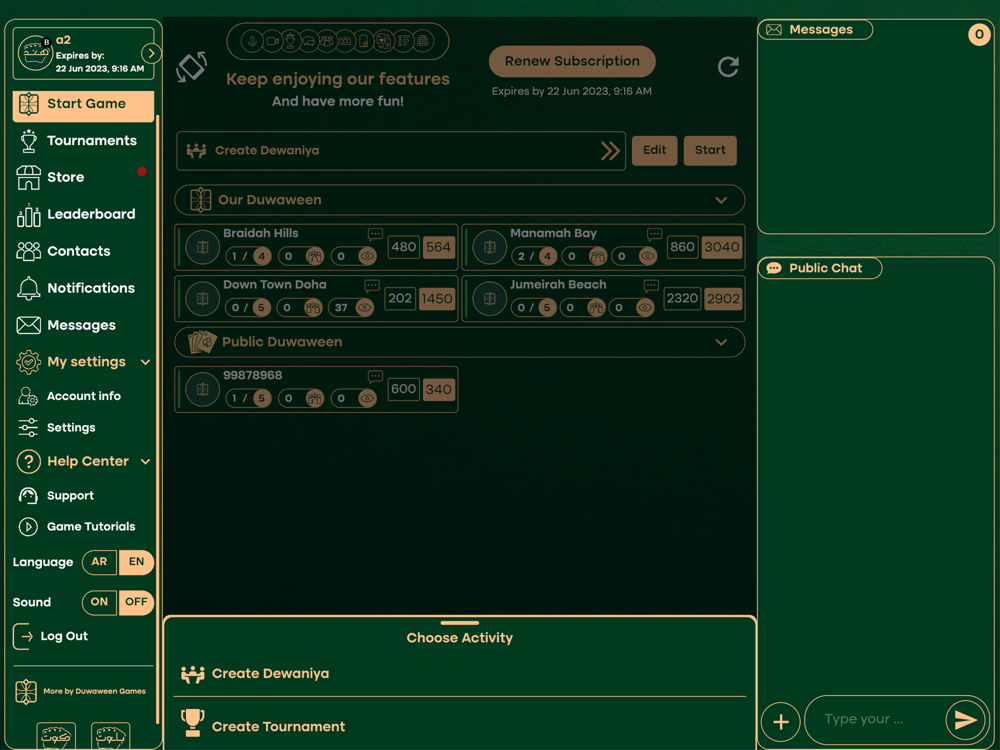Viewport: 1000px width, 750px height.
Task: Open chat bubble for Jumeirah Beach
Action: (x=651, y=285)
